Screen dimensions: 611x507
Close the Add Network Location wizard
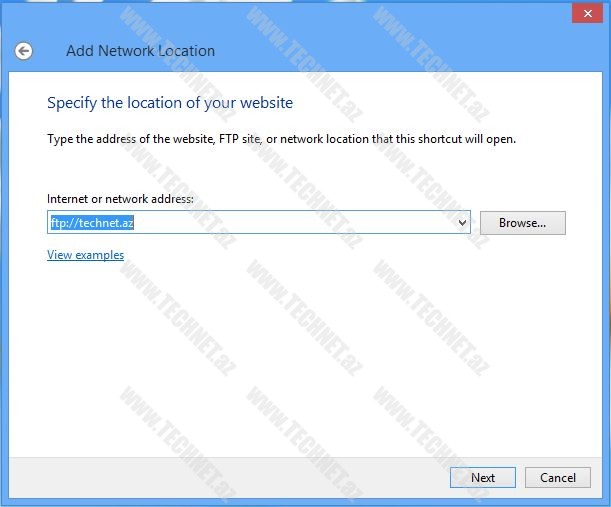point(585,13)
